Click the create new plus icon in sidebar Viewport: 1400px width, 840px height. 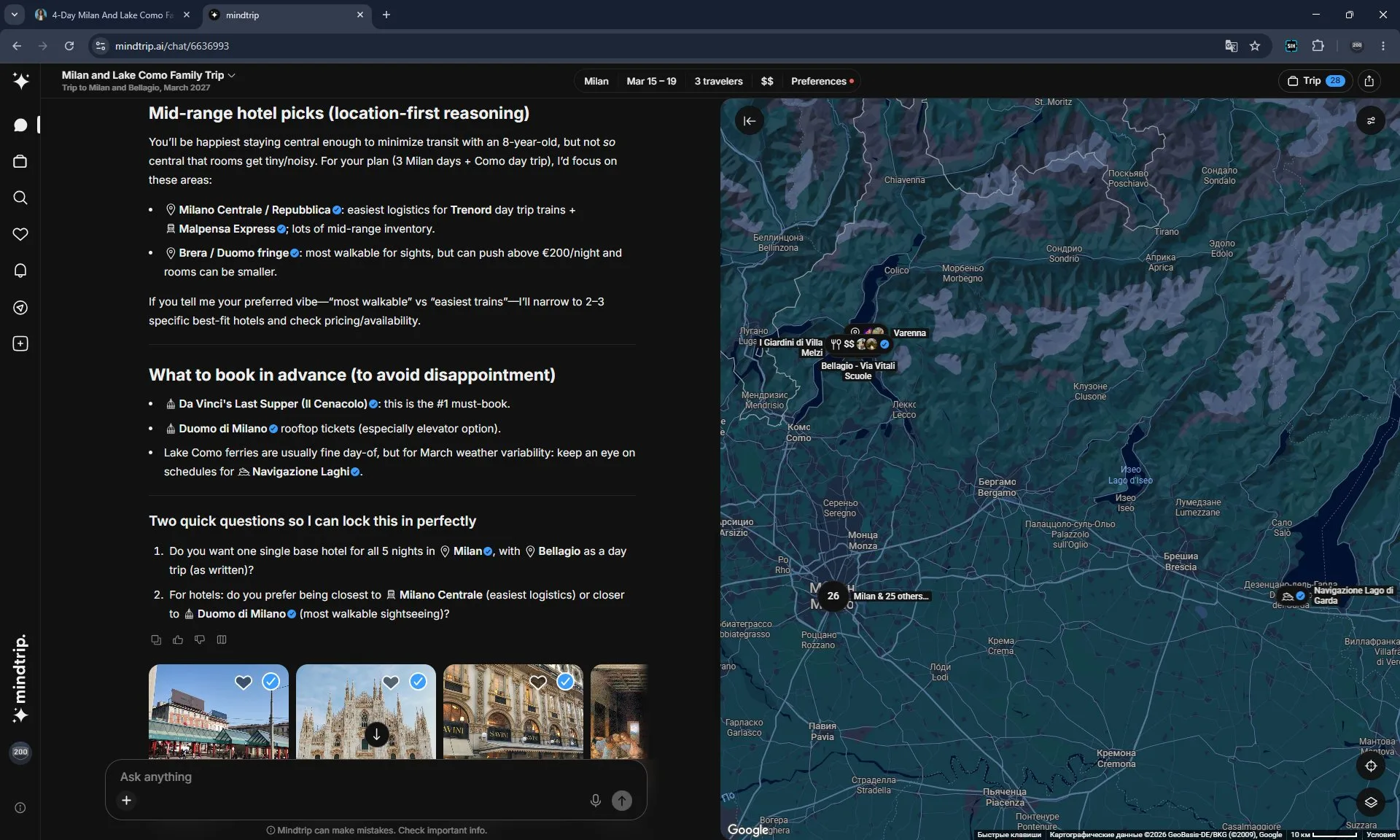pos(20,343)
